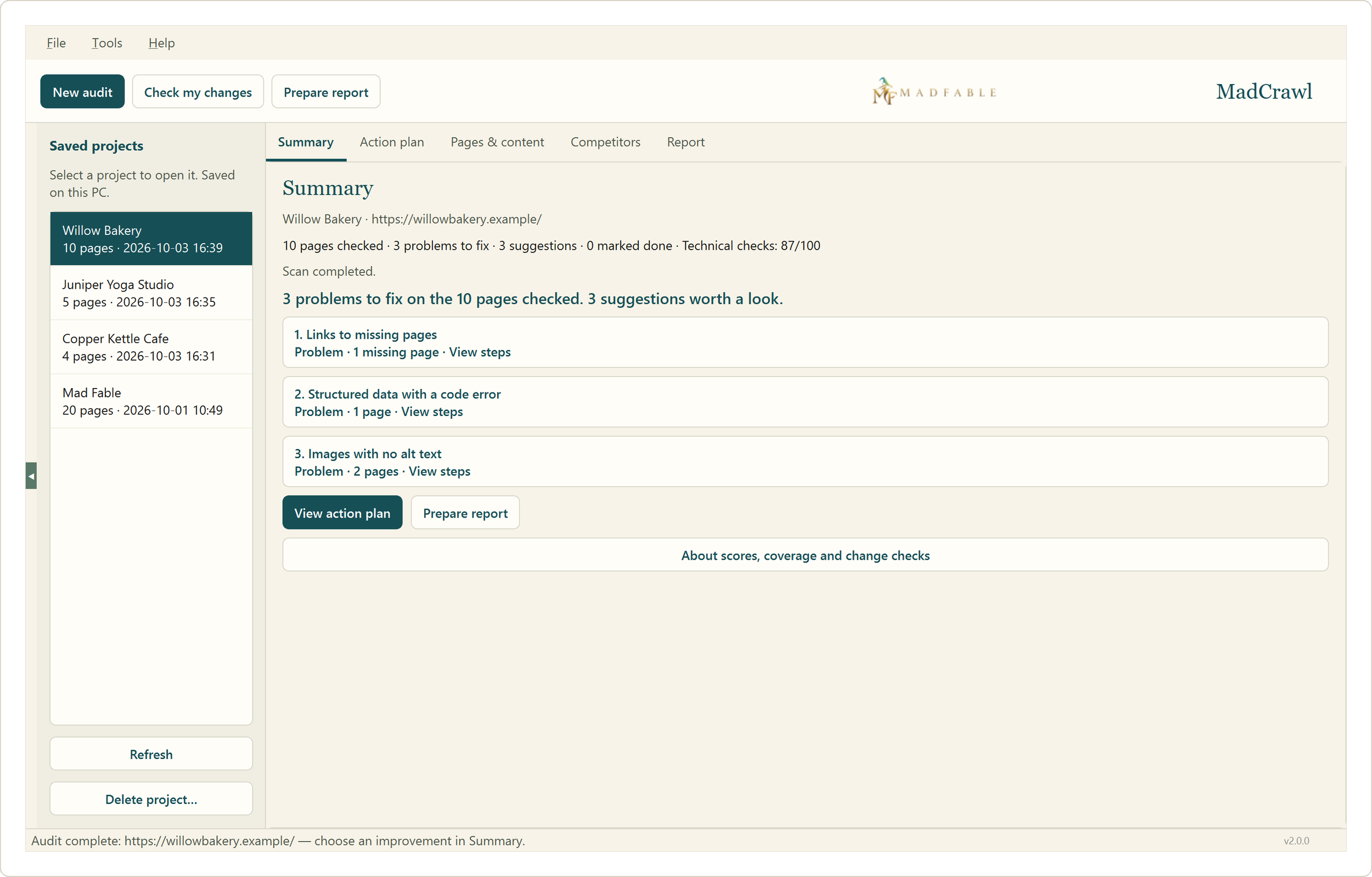Select the Copper Kettle Cafe project
This screenshot has height=877, width=1372.
point(151,347)
